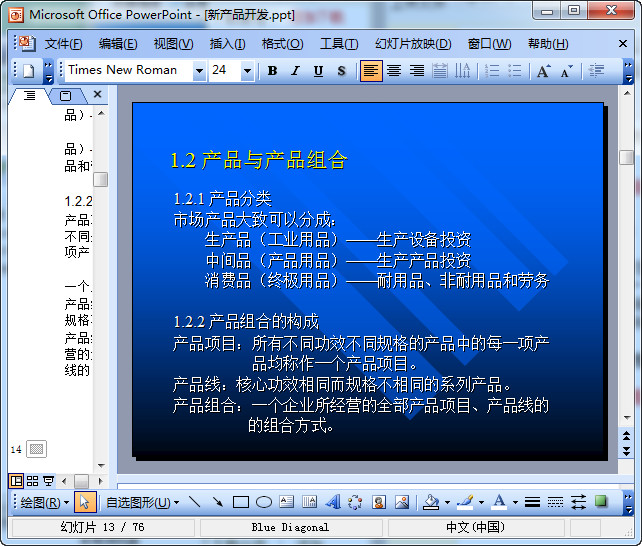Open the 插入(I) menu
The image size is (642, 546).
pos(227,44)
